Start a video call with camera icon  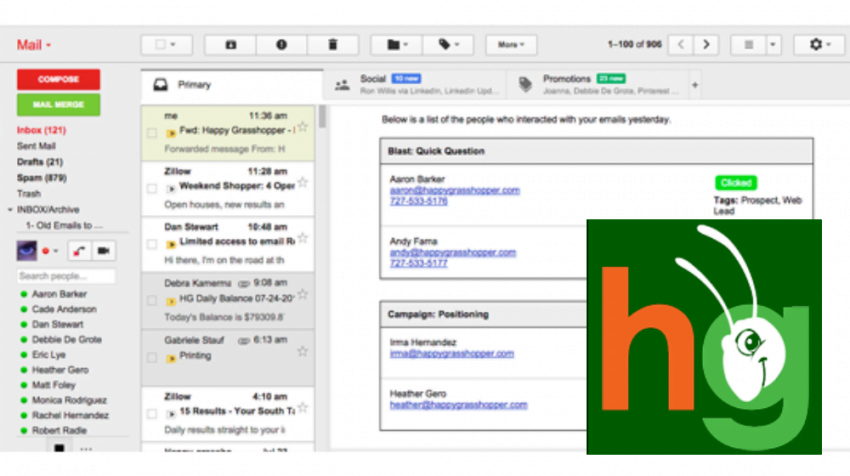(103, 250)
